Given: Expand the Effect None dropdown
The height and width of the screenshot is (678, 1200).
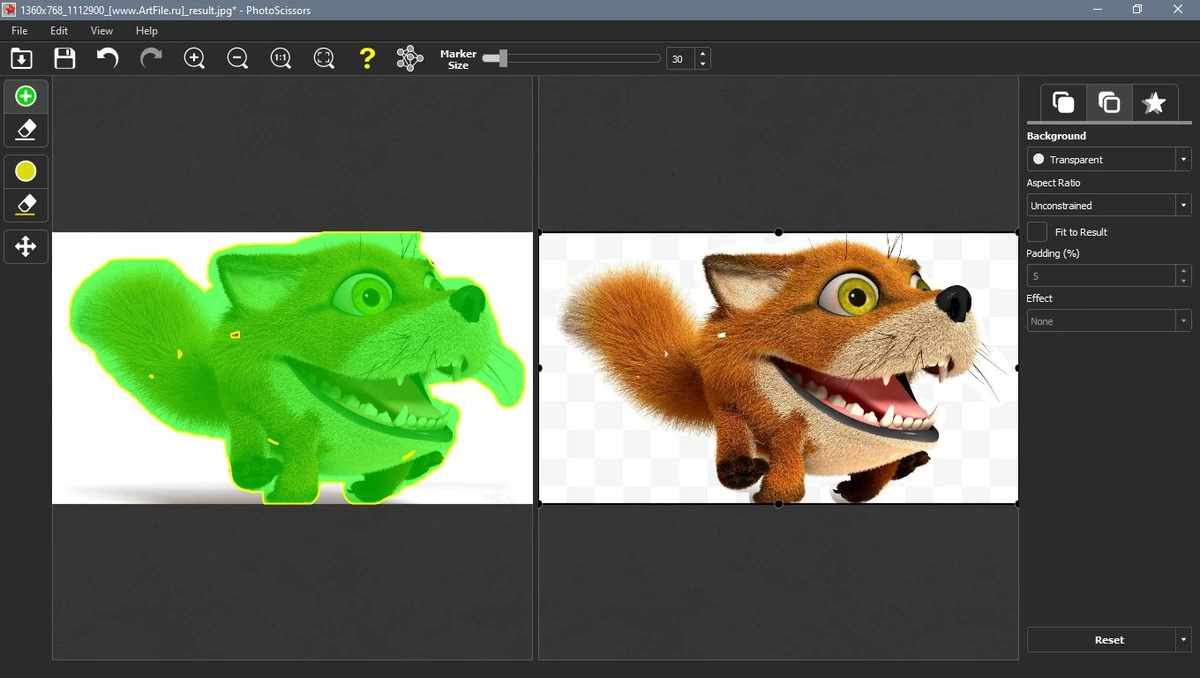Looking at the screenshot, I should tap(1183, 321).
